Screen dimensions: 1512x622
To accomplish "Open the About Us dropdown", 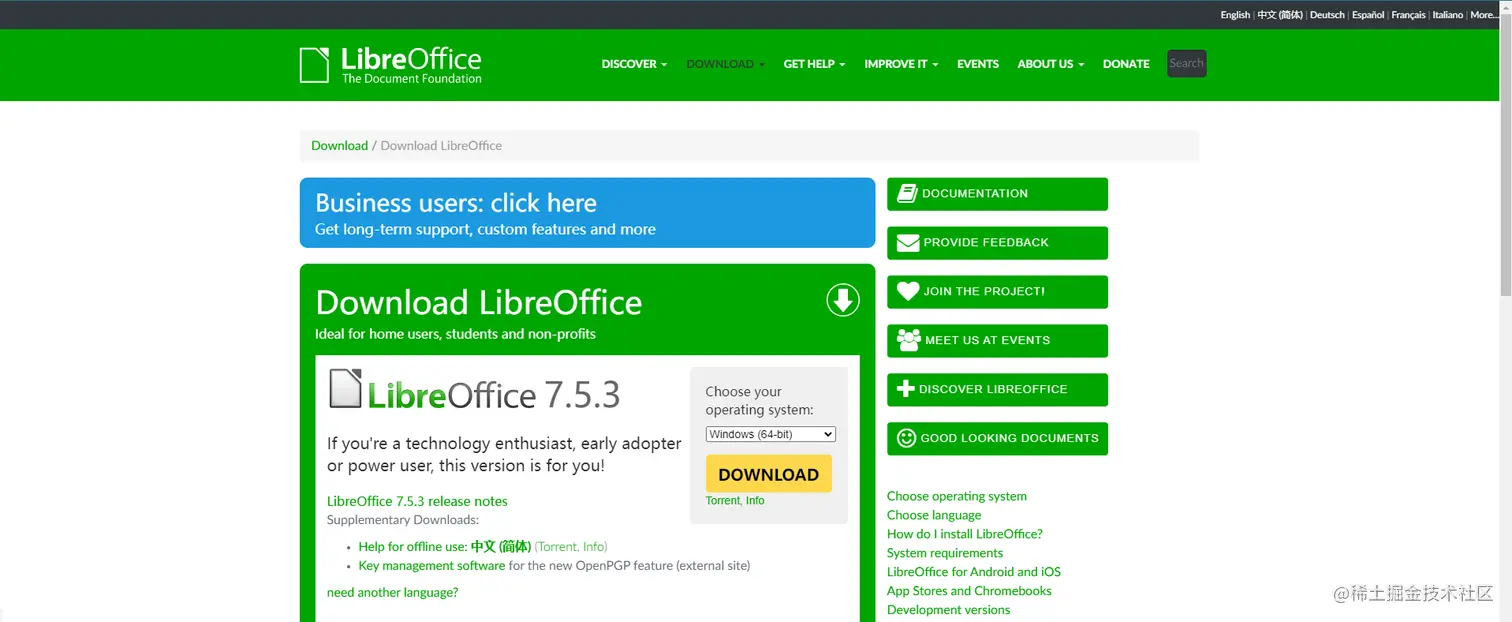I will point(1050,64).
